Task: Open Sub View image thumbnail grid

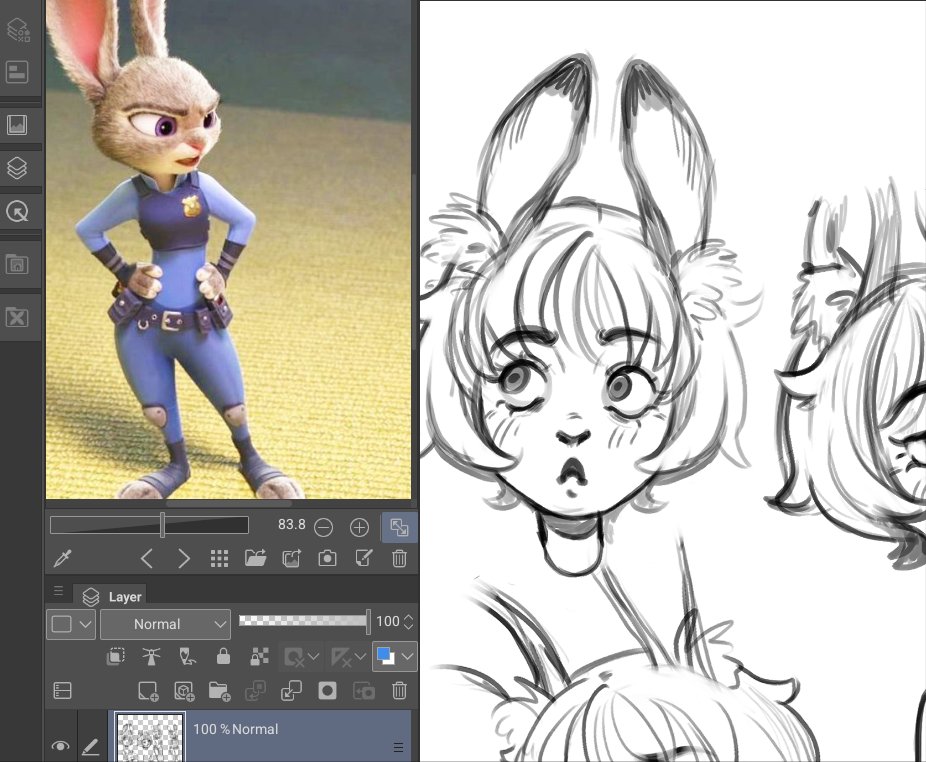Action: (219, 558)
